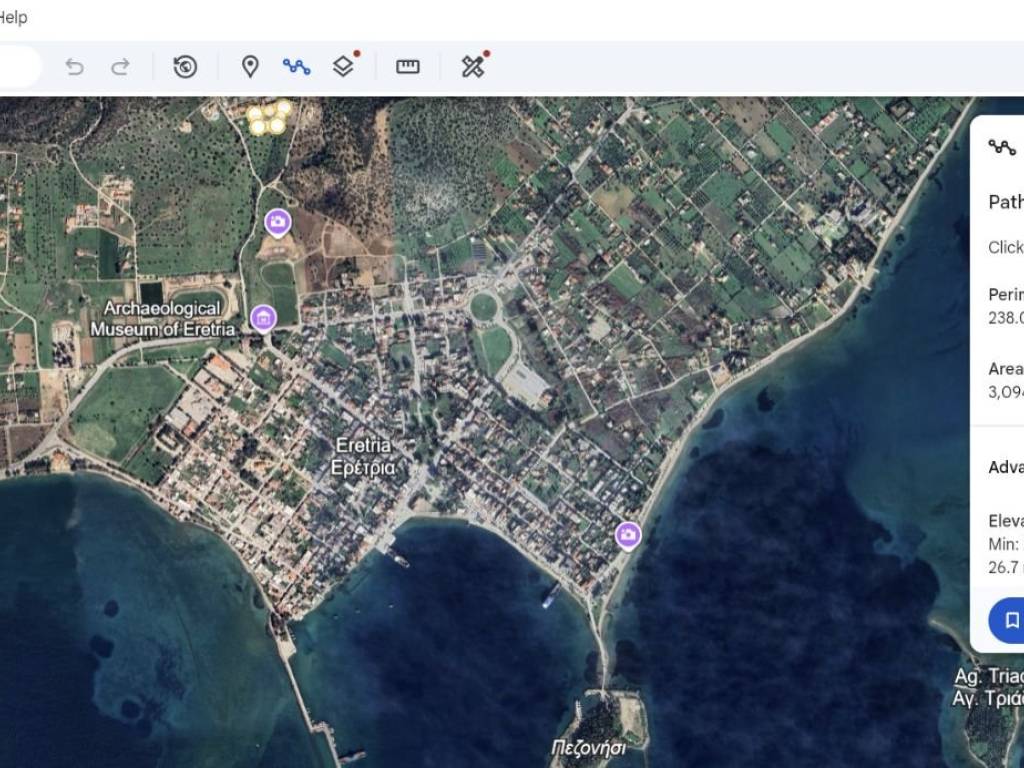
Task: Click the undo arrow in the toolbar
Action: click(74, 67)
